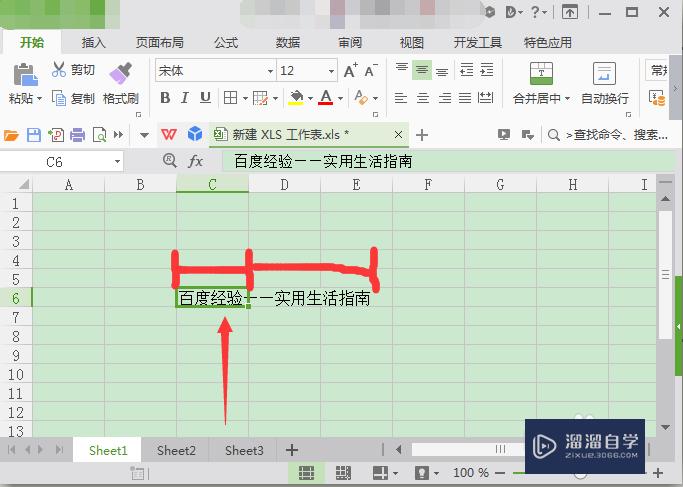Switch to Sheet2
This screenshot has width=683, height=487.
(x=176, y=450)
